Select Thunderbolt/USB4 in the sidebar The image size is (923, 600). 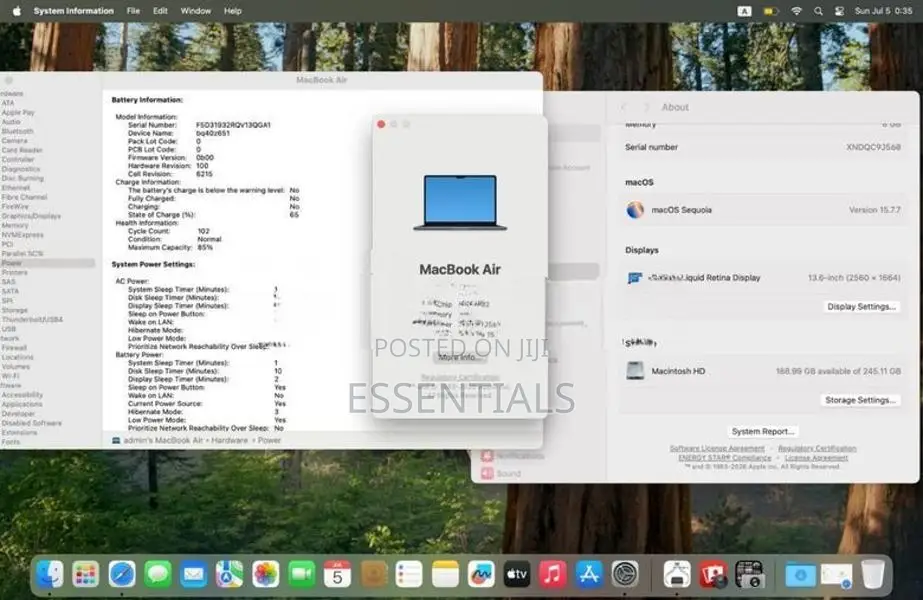(32, 320)
